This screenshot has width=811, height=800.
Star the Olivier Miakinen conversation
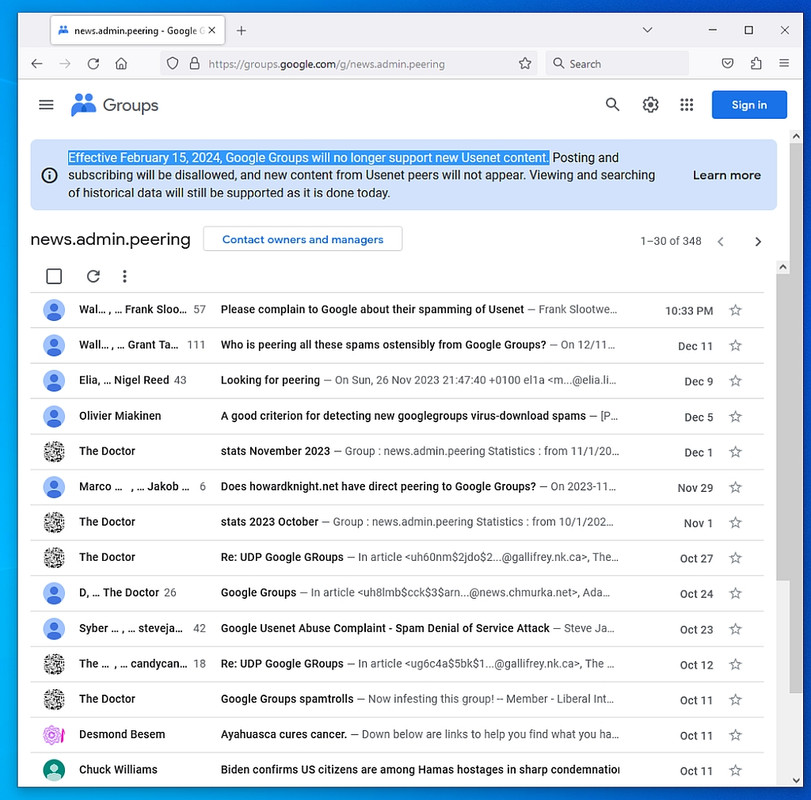735,416
